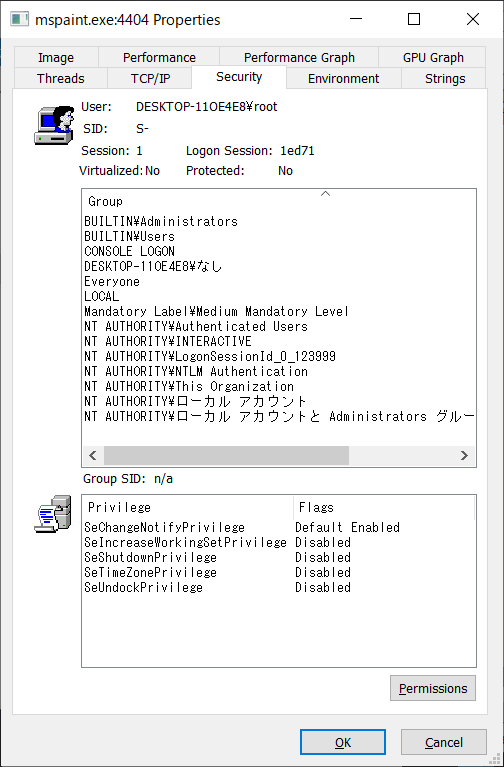The height and width of the screenshot is (767, 504).
Task: Click the group list right scroll arrow
Action: pos(464,455)
